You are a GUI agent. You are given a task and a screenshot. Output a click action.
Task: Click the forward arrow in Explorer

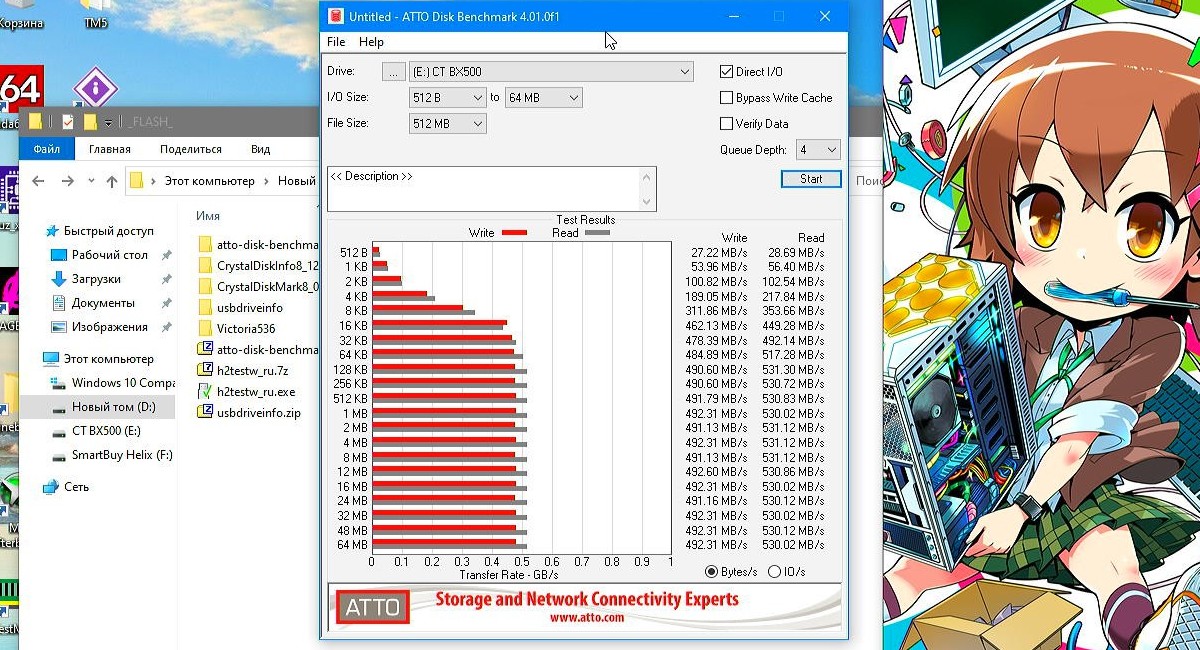pyautogui.click(x=67, y=181)
